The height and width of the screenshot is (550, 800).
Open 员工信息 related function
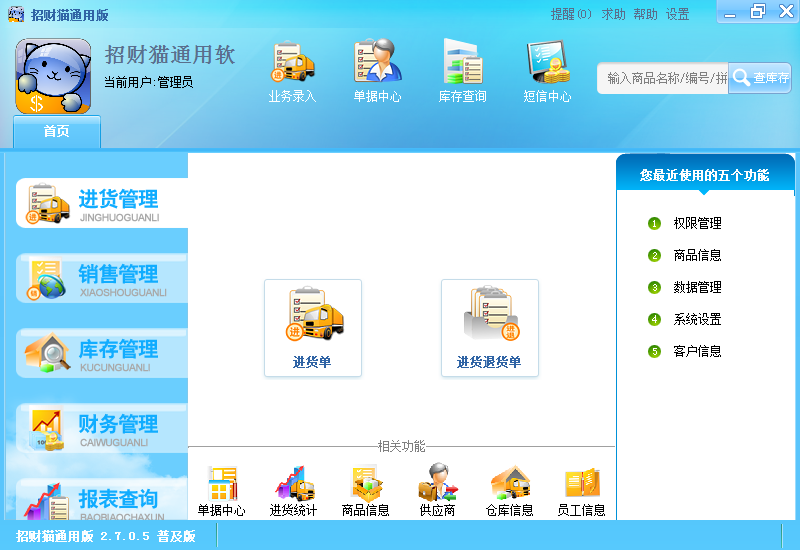click(581, 491)
